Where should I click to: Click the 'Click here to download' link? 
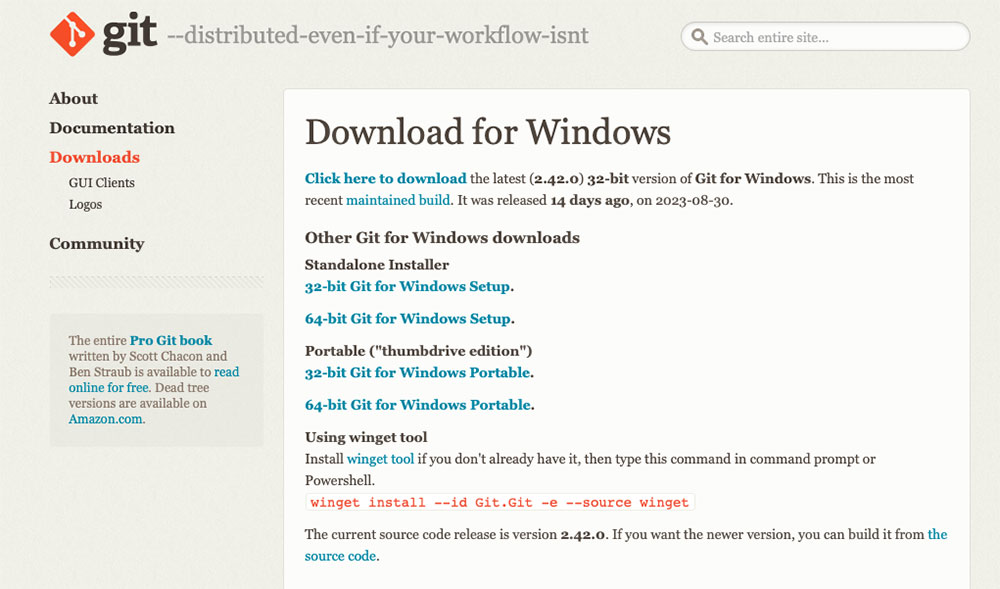coord(385,178)
